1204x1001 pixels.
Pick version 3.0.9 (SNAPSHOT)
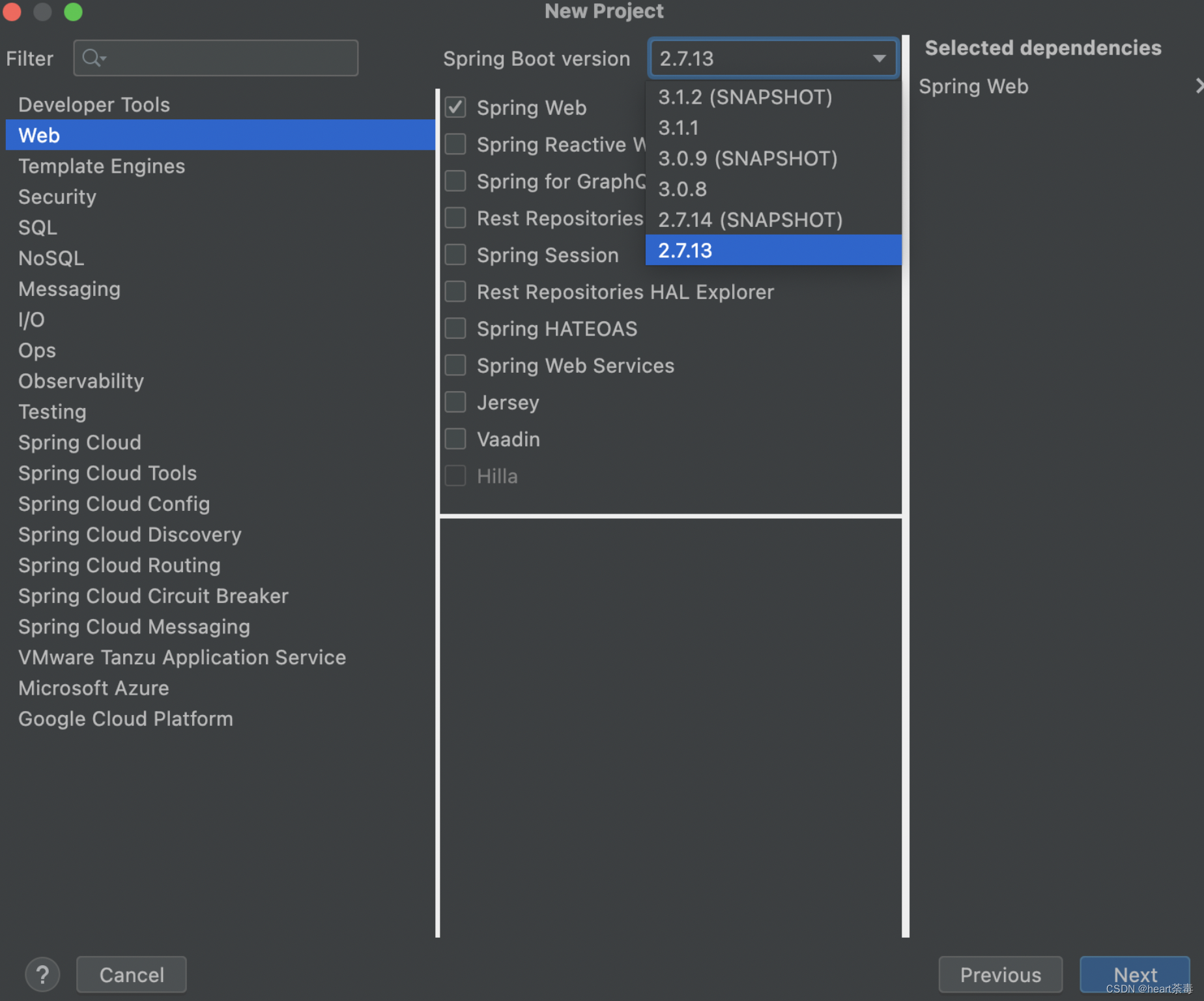[773, 158]
